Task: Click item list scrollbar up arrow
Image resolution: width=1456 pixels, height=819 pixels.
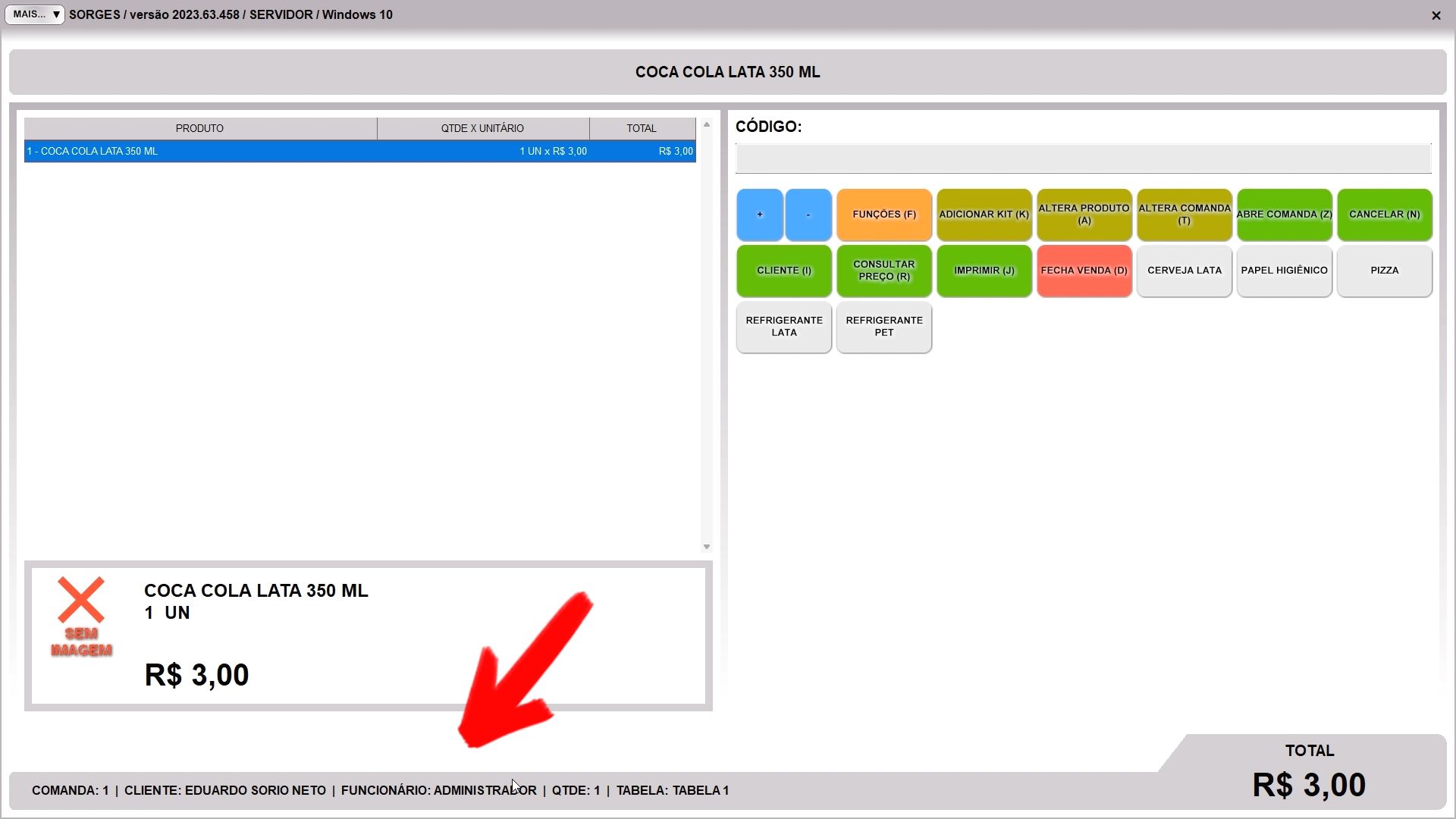Action: [707, 124]
